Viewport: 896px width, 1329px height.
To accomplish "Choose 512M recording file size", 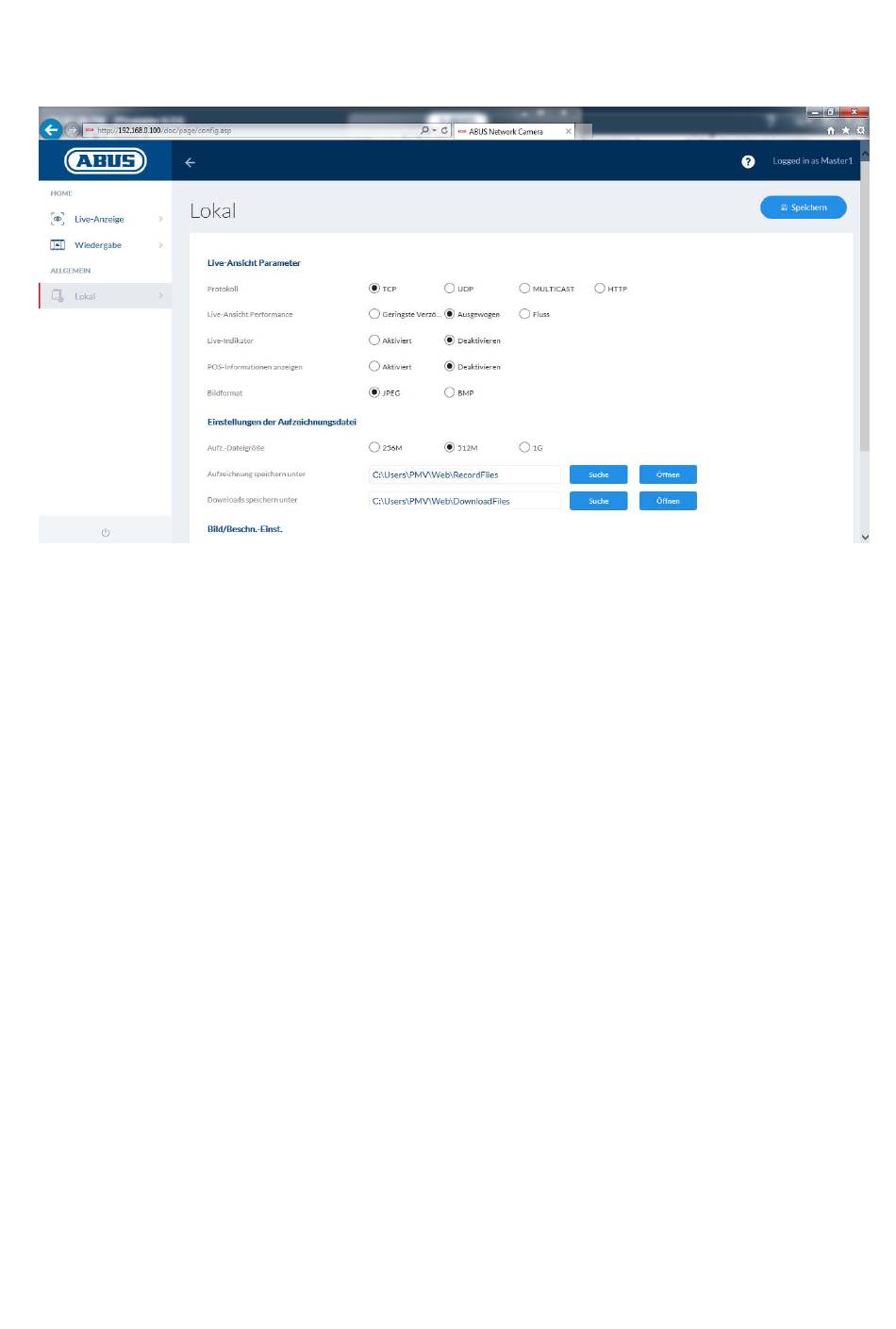I will (x=450, y=448).
